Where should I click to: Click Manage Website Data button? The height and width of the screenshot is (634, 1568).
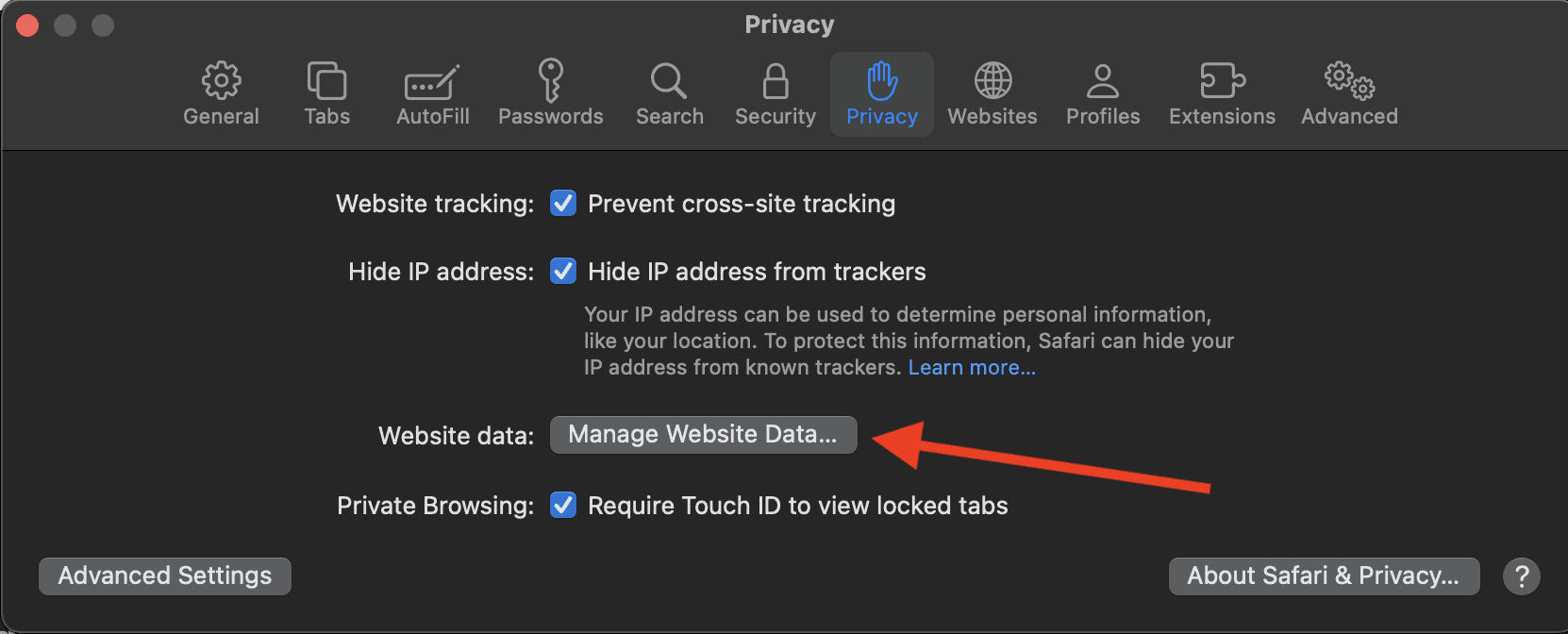coord(703,435)
